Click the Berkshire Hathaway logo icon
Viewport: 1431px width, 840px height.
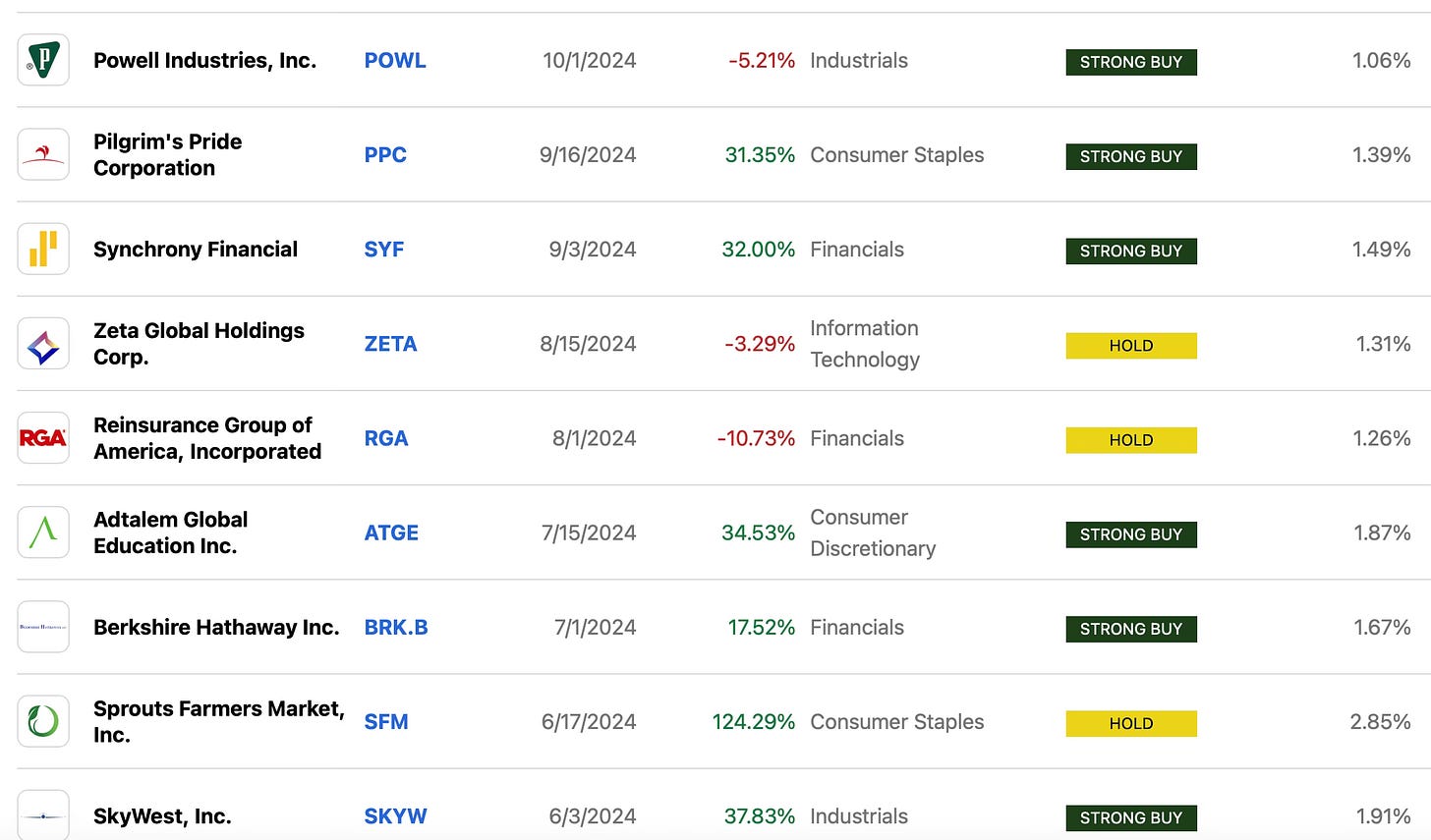pos(43,626)
